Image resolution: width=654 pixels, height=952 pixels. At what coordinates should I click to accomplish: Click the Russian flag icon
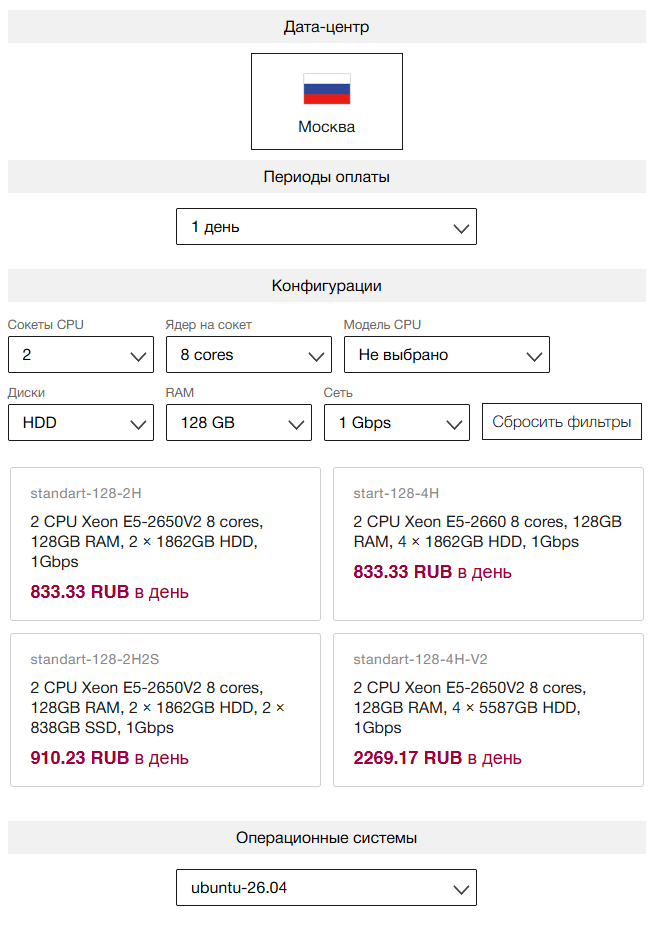(327, 89)
